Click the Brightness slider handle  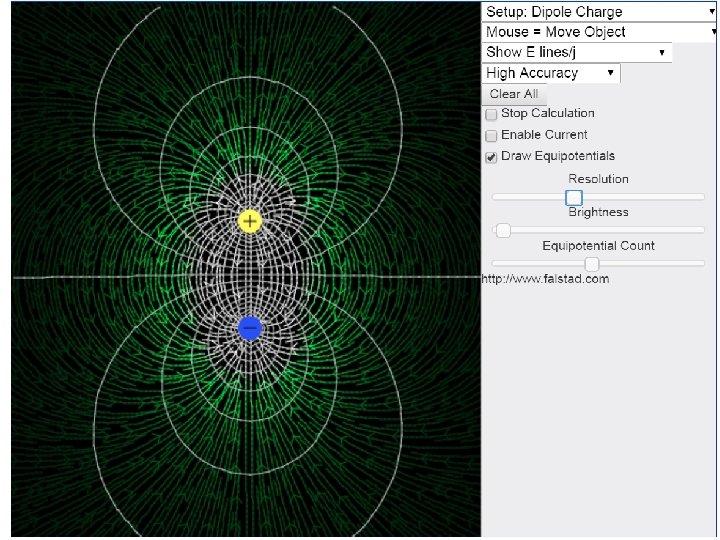pyautogui.click(x=503, y=231)
